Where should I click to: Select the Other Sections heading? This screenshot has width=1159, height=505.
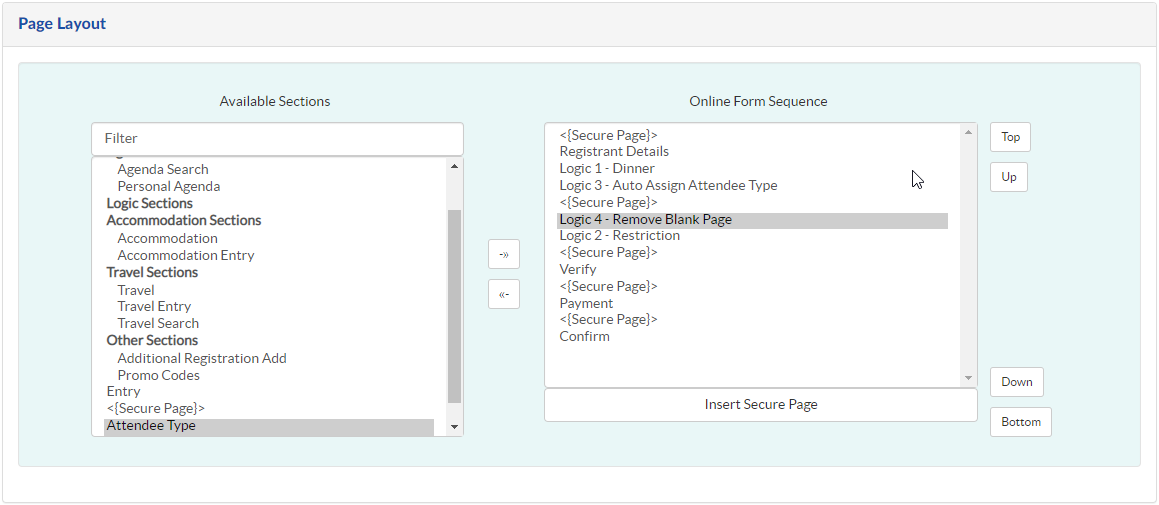pos(152,340)
